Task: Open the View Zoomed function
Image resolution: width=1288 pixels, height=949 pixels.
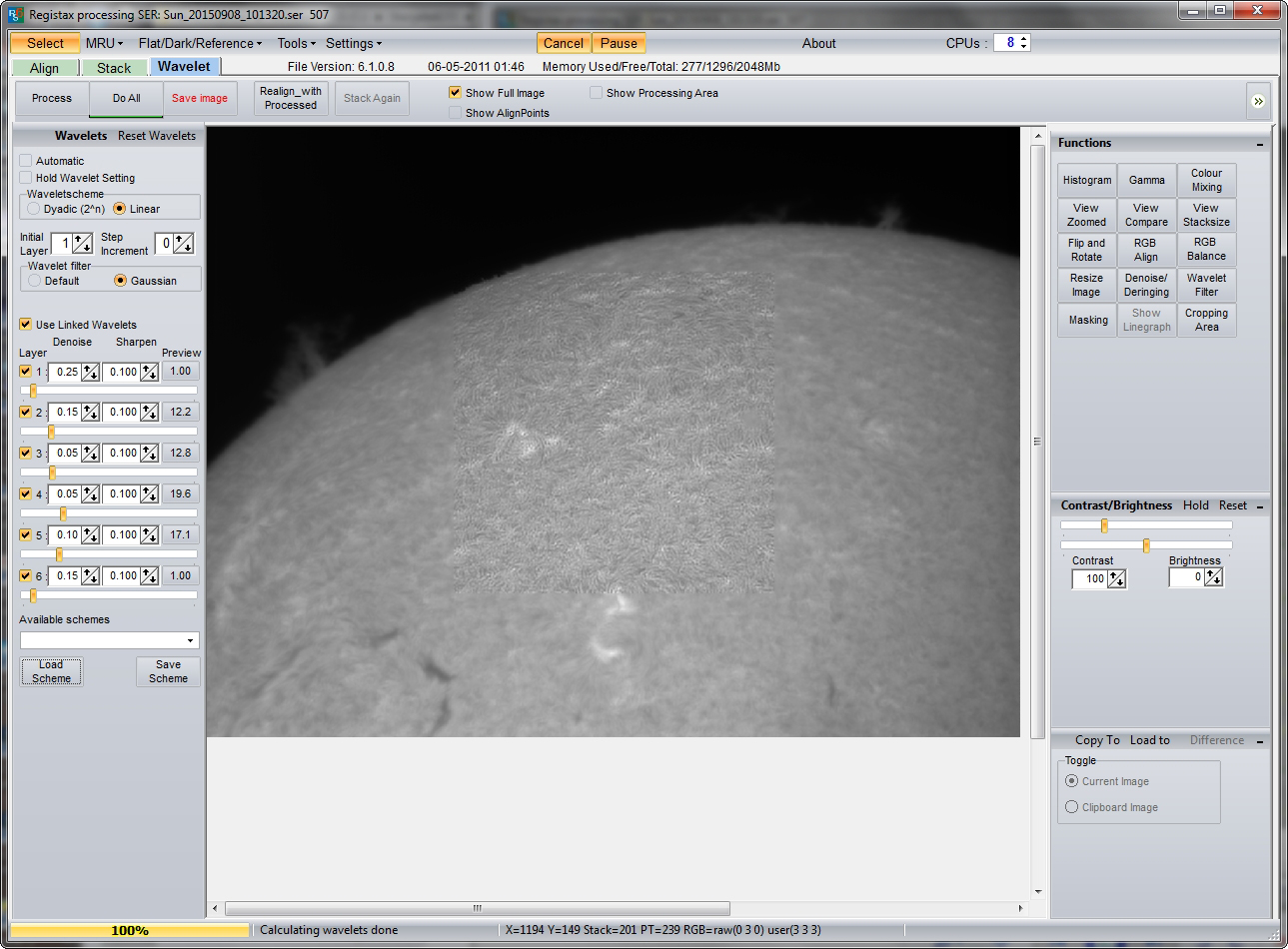Action: pyautogui.click(x=1087, y=215)
